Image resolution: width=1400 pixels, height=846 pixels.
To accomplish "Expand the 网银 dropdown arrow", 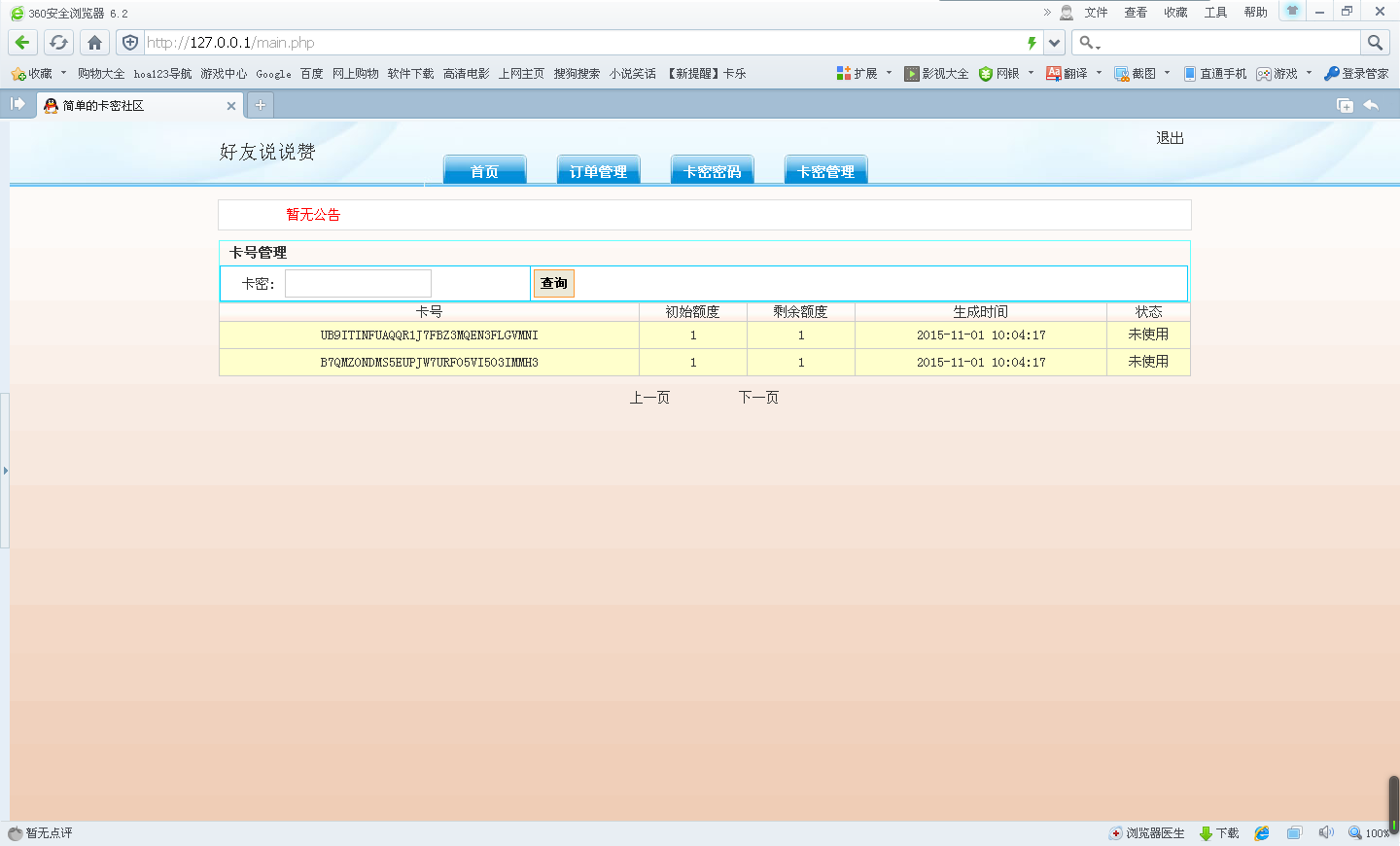I will point(1031,73).
